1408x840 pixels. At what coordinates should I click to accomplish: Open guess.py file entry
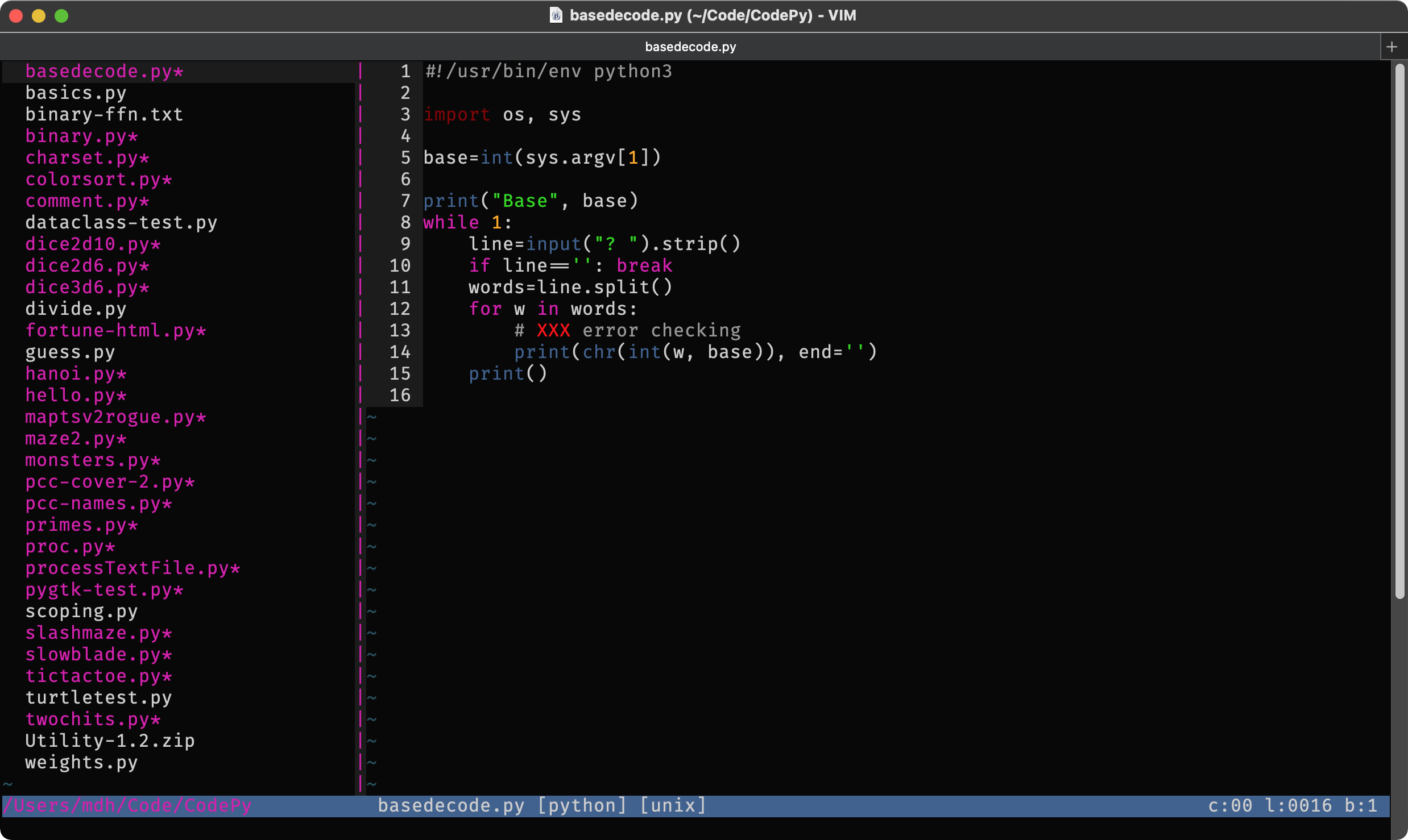(x=70, y=352)
